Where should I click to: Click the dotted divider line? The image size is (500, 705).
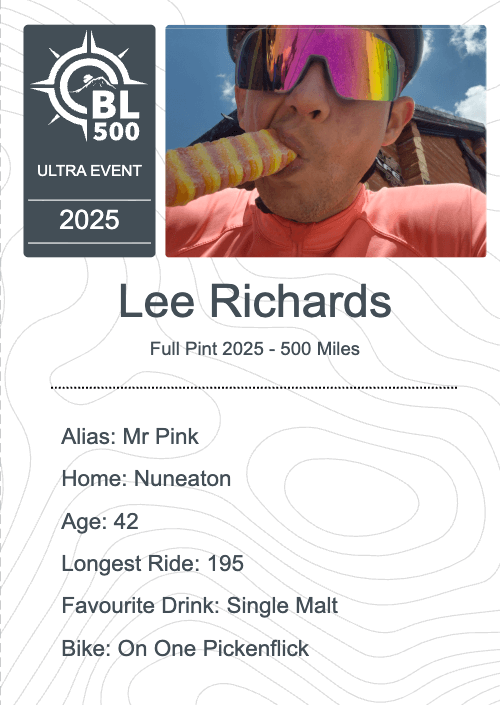[254, 387]
